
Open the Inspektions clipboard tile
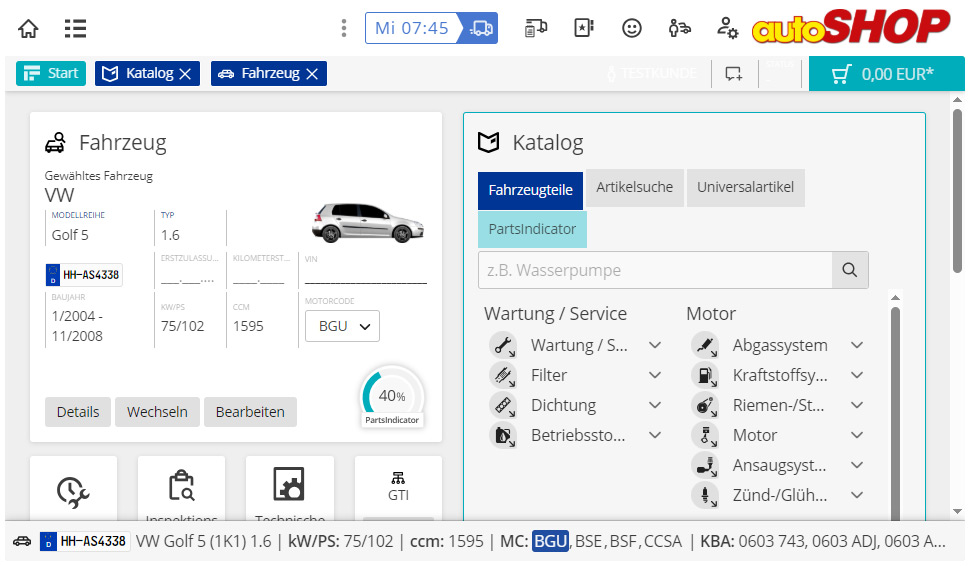pyautogui.click(x=181, y=489)
